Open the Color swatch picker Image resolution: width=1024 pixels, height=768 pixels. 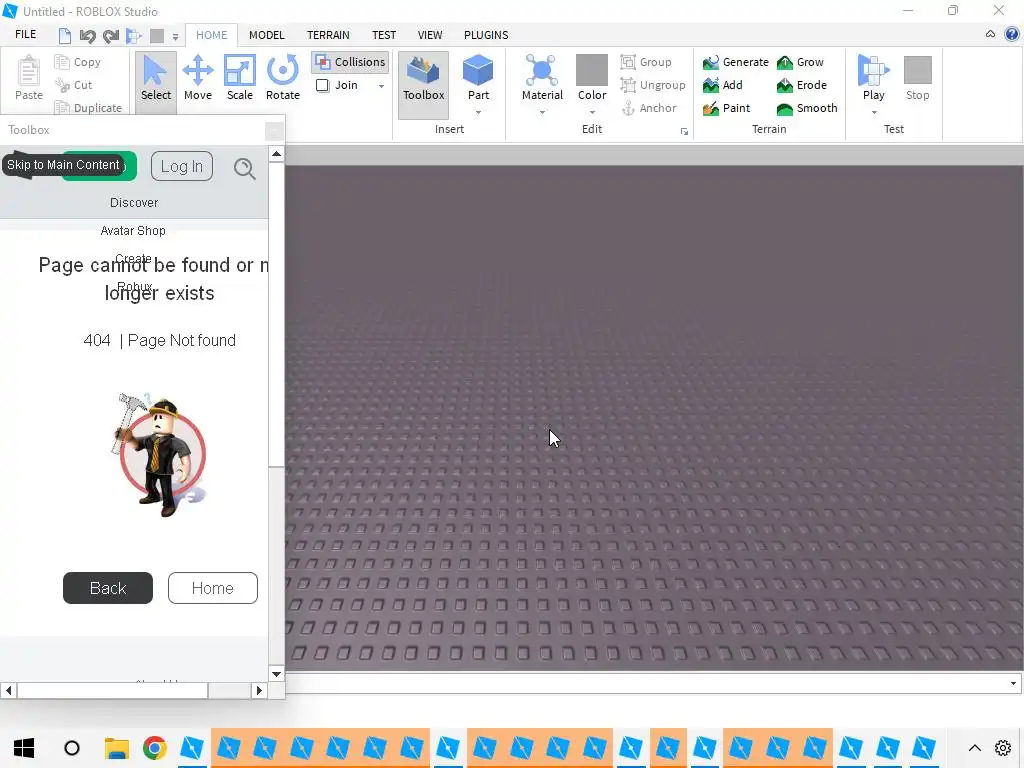[592, 70]
